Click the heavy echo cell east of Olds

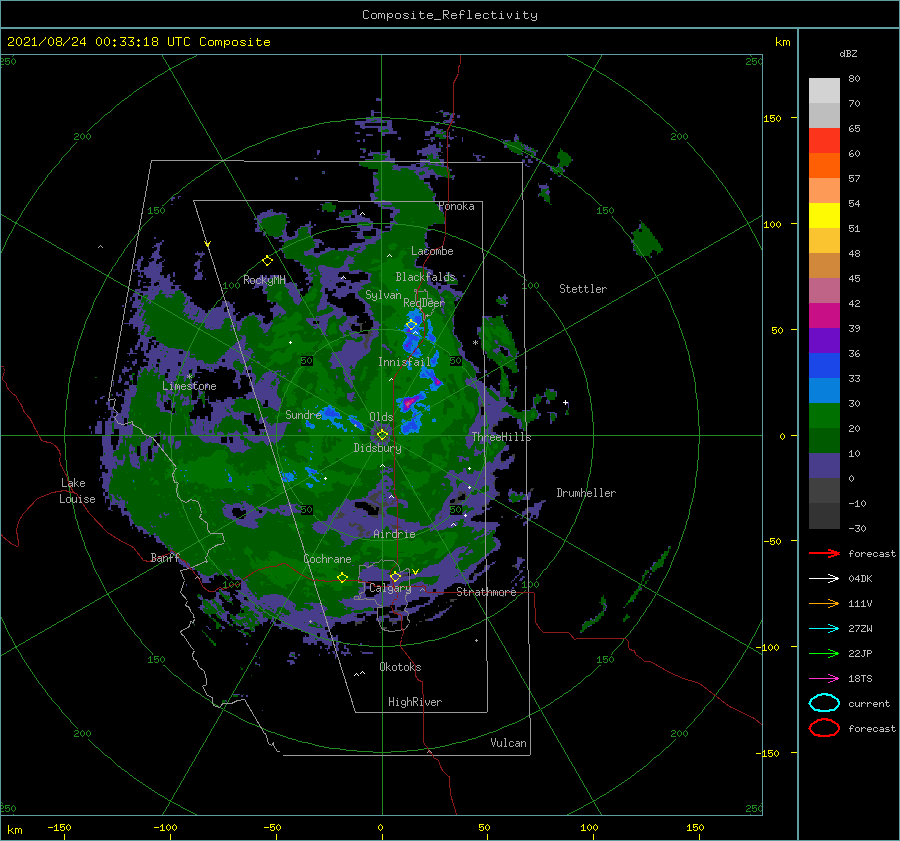coord(413,401)
